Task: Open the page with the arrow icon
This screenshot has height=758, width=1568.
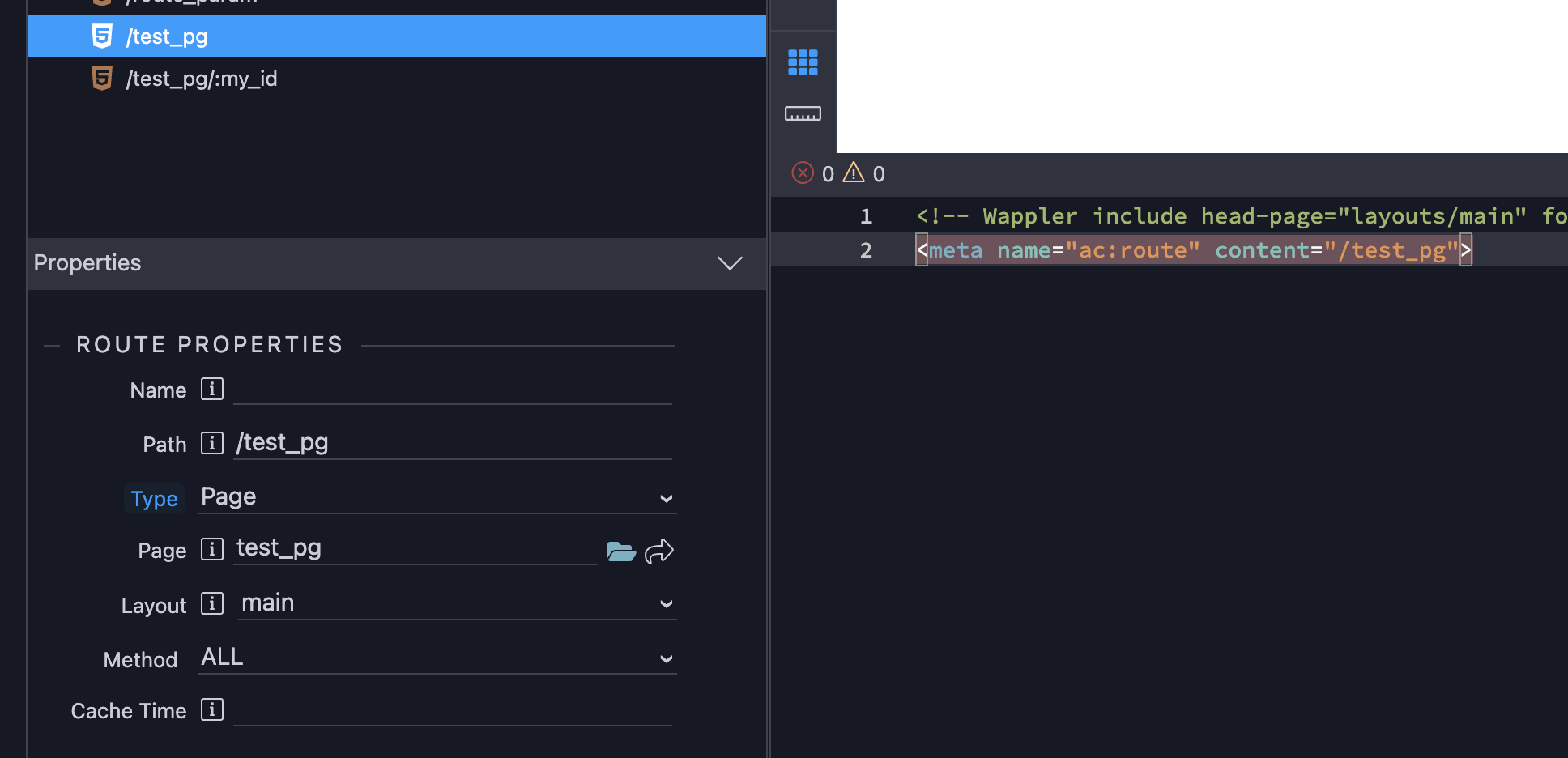Action: [659, 551]
